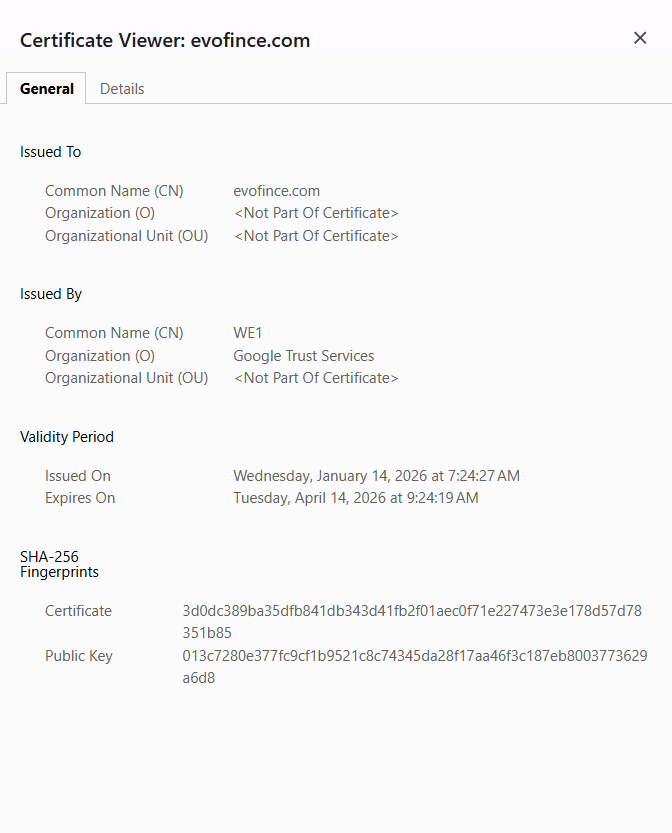Close the Certificate Viewer dialog

tap(640, 38)
